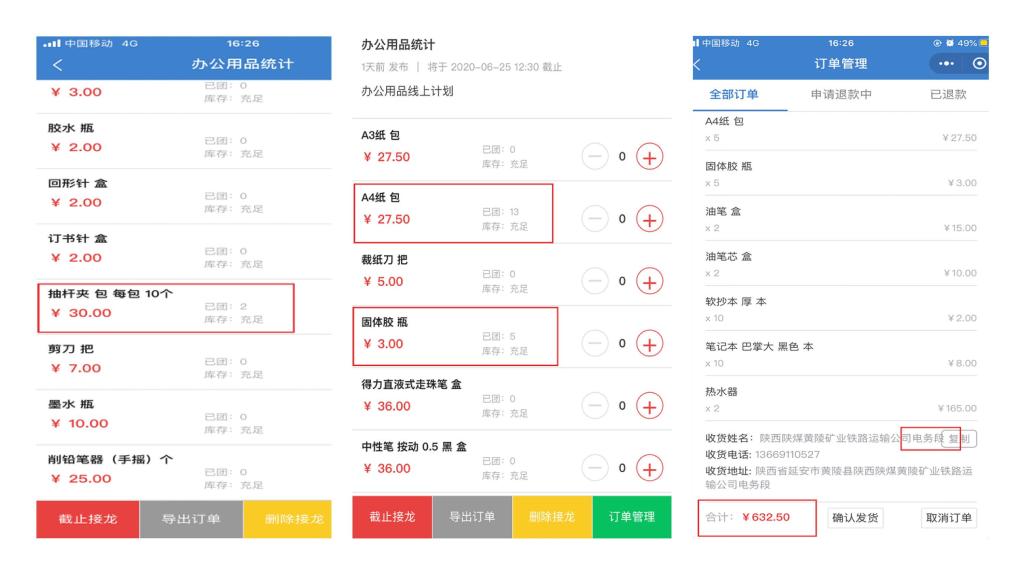This screenshot has width=1024, height=575.
Task: Decrease A4纸 quantity with minus icon
Action: (597, 219)
